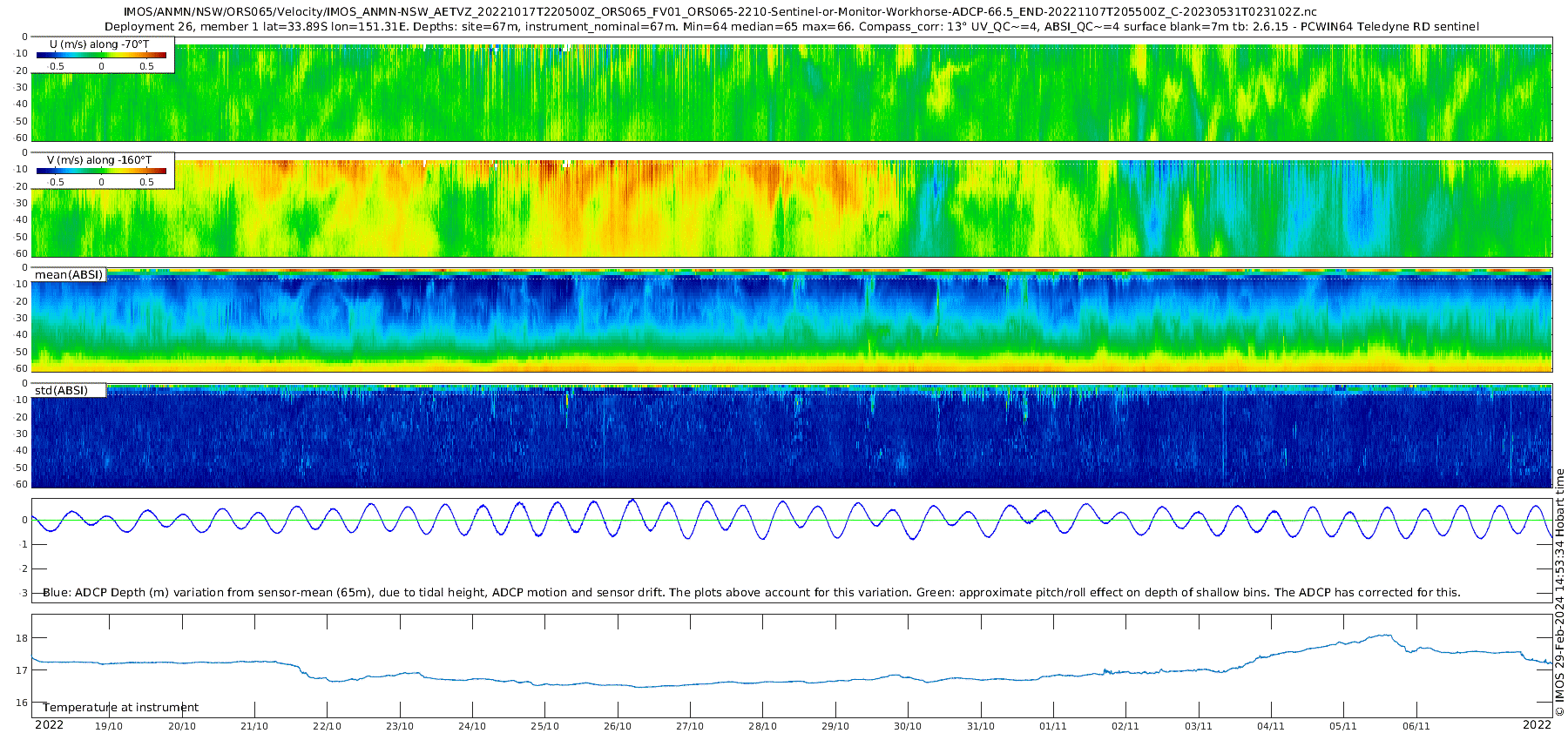Select the mean(ABSI) panel label
The width and height of the screenshot is (1568, 740).
[69, 274]
